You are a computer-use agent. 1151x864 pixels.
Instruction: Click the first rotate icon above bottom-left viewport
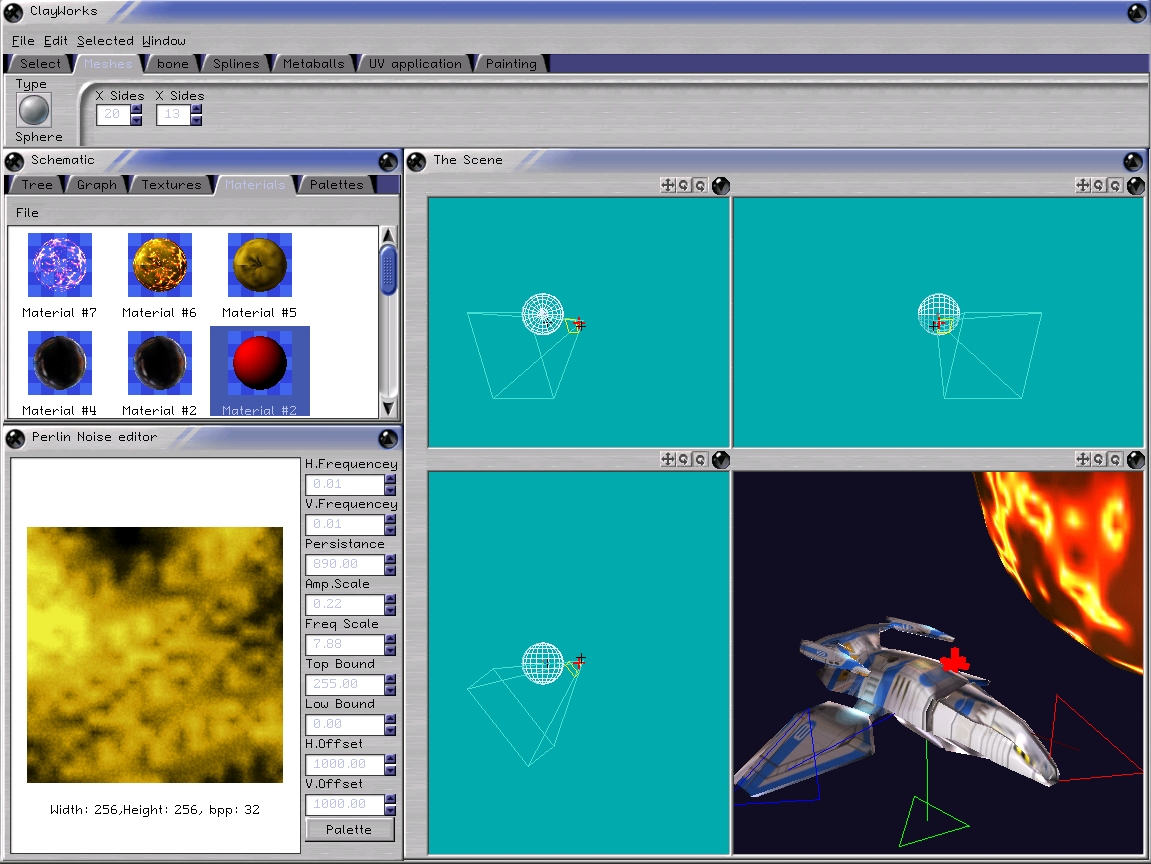point(684,459)
